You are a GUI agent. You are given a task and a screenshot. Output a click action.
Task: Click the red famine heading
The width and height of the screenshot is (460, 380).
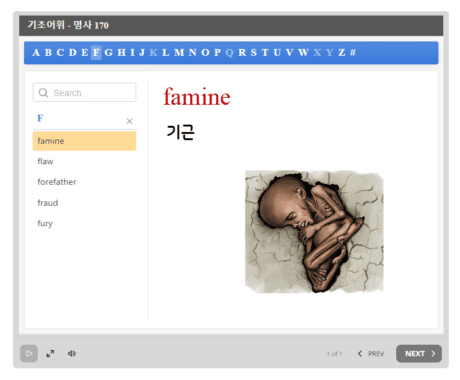coord(197,97)
